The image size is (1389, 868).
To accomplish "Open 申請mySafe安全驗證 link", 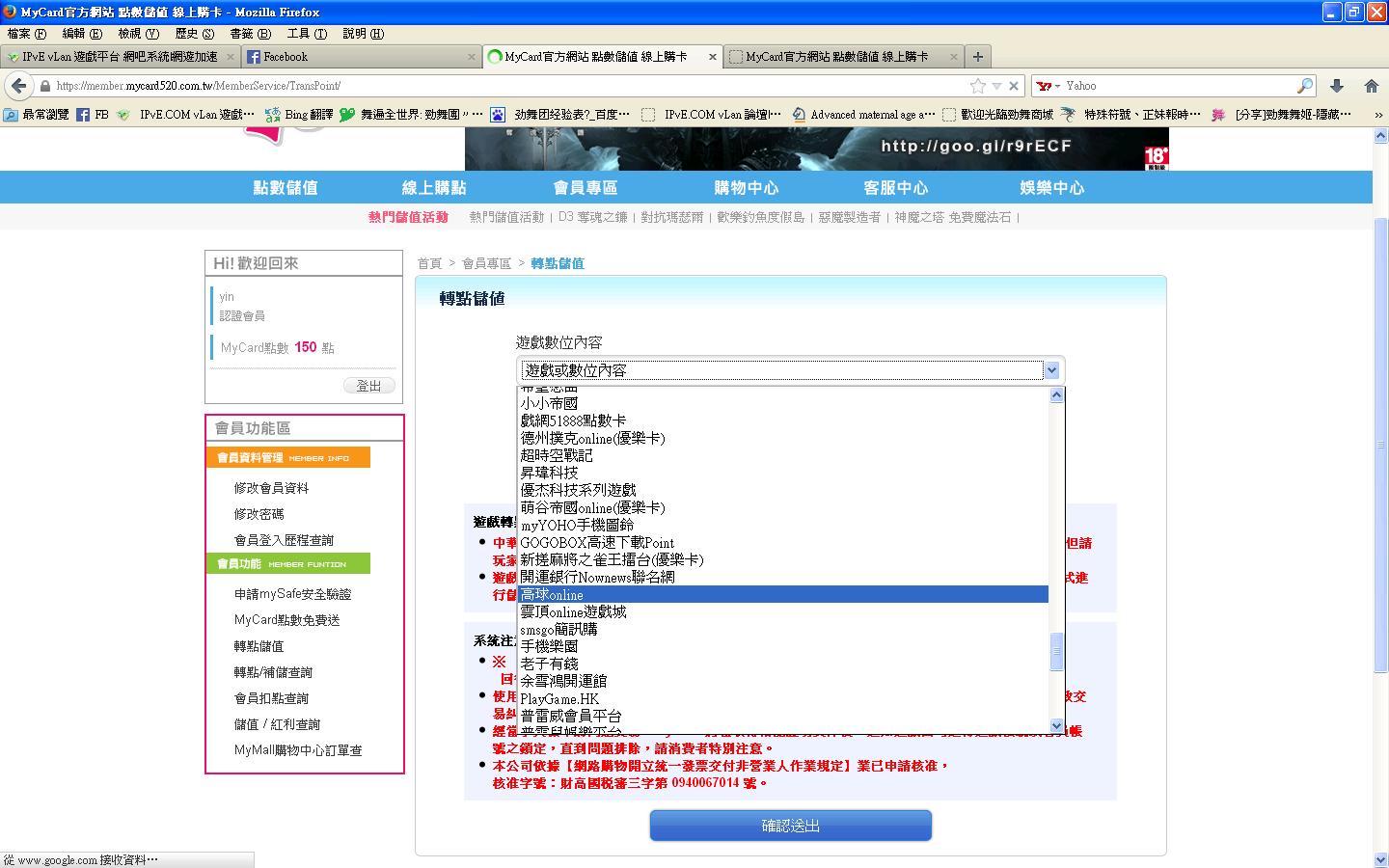I will click(292, 594).
